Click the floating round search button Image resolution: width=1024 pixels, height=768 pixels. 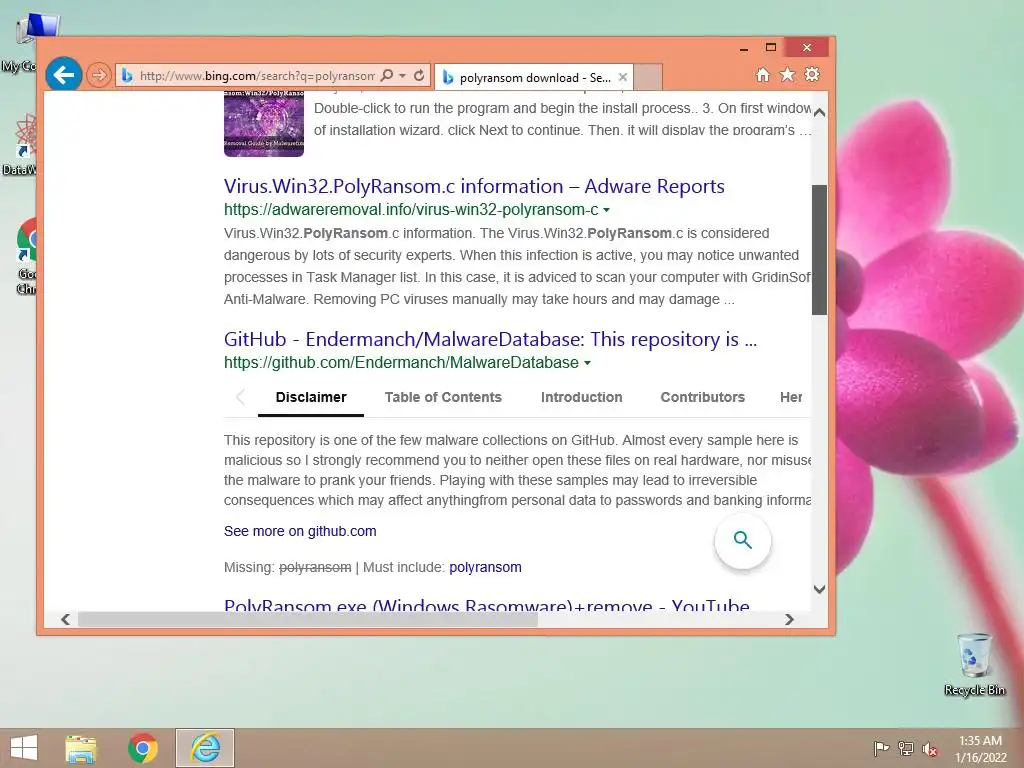(743, 540)
